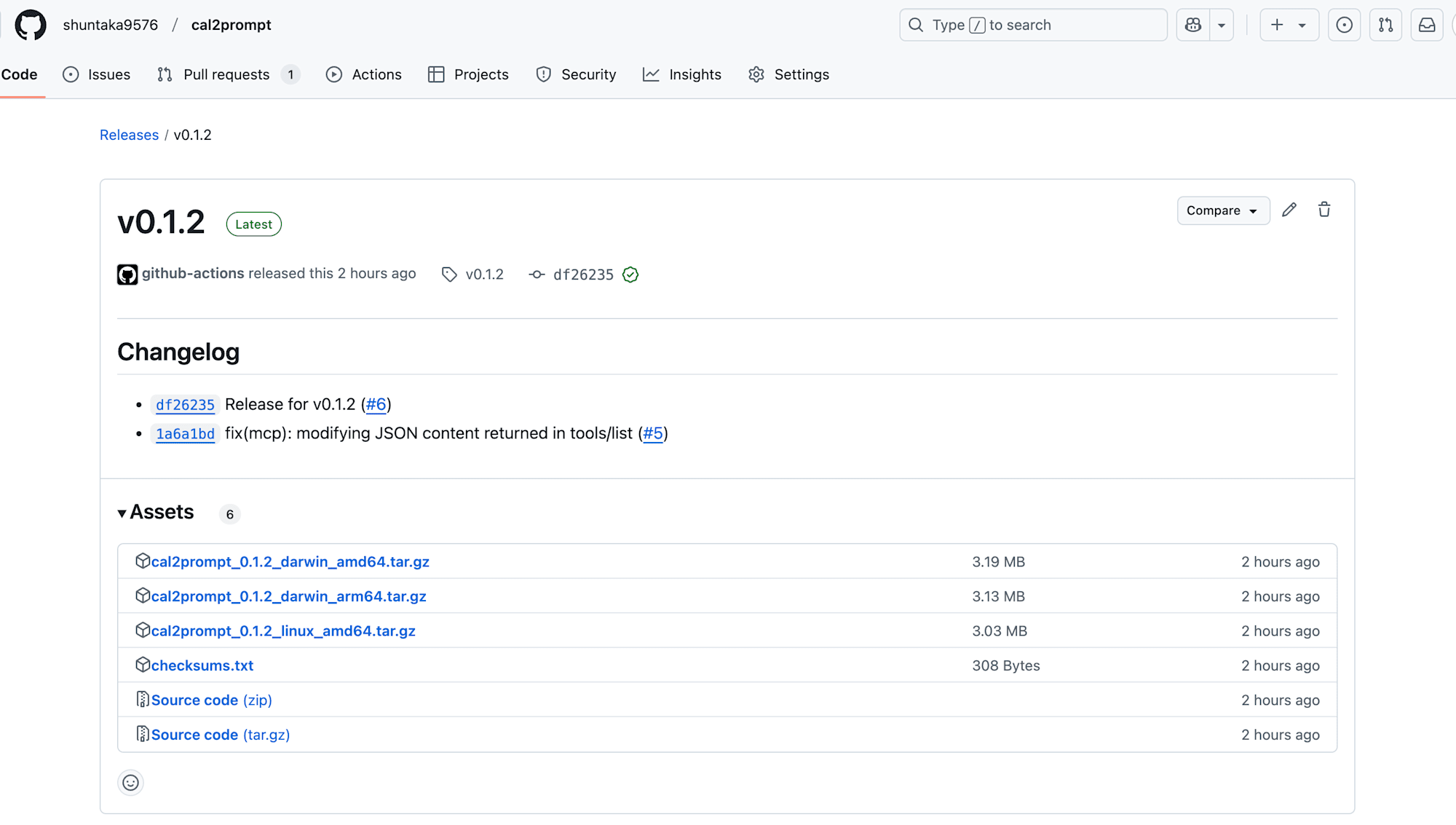Switch to the Projects tab

click(x=469, y=74)
